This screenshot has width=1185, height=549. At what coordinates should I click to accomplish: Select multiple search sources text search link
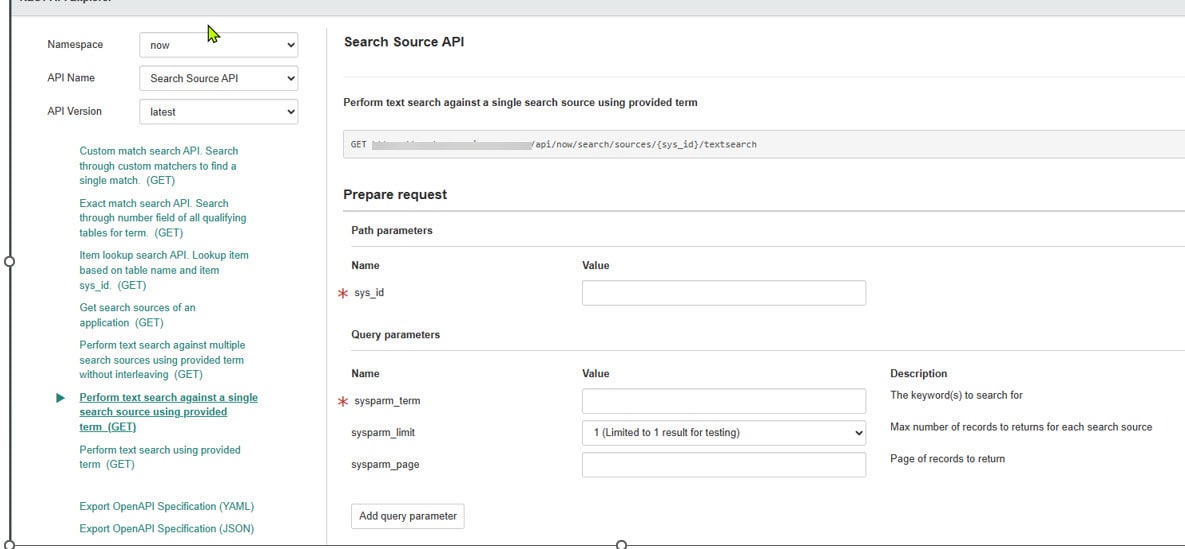coord(161,360)
